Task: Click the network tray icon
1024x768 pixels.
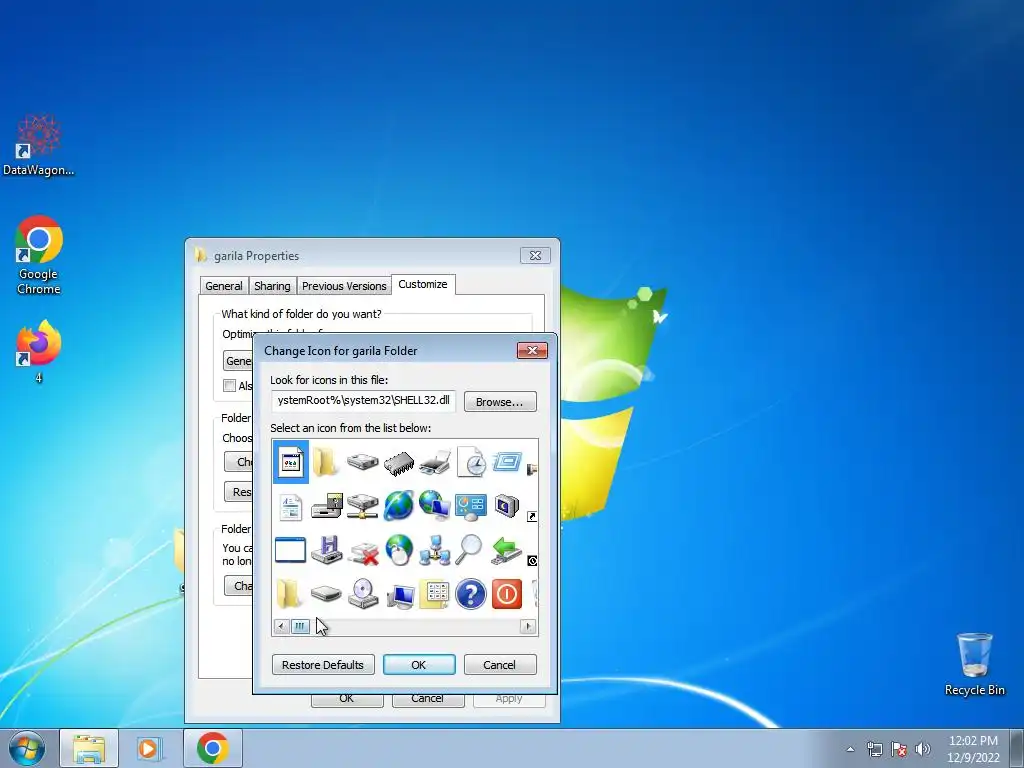Action: point(874,749)
